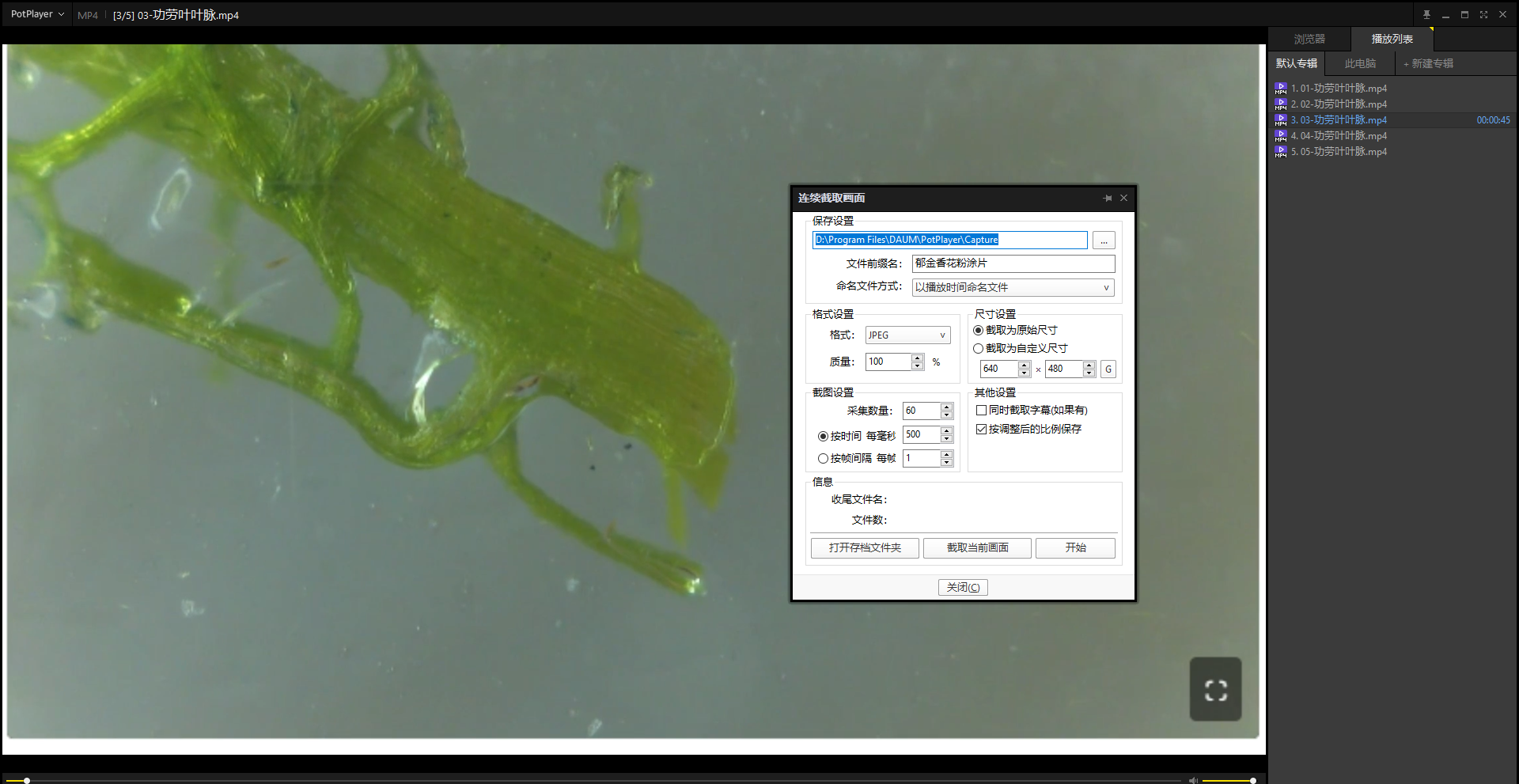Click the browse folder button next to save path
Image resolution: width=1519 pixels, height=784 pixels.
point(1104,241)
